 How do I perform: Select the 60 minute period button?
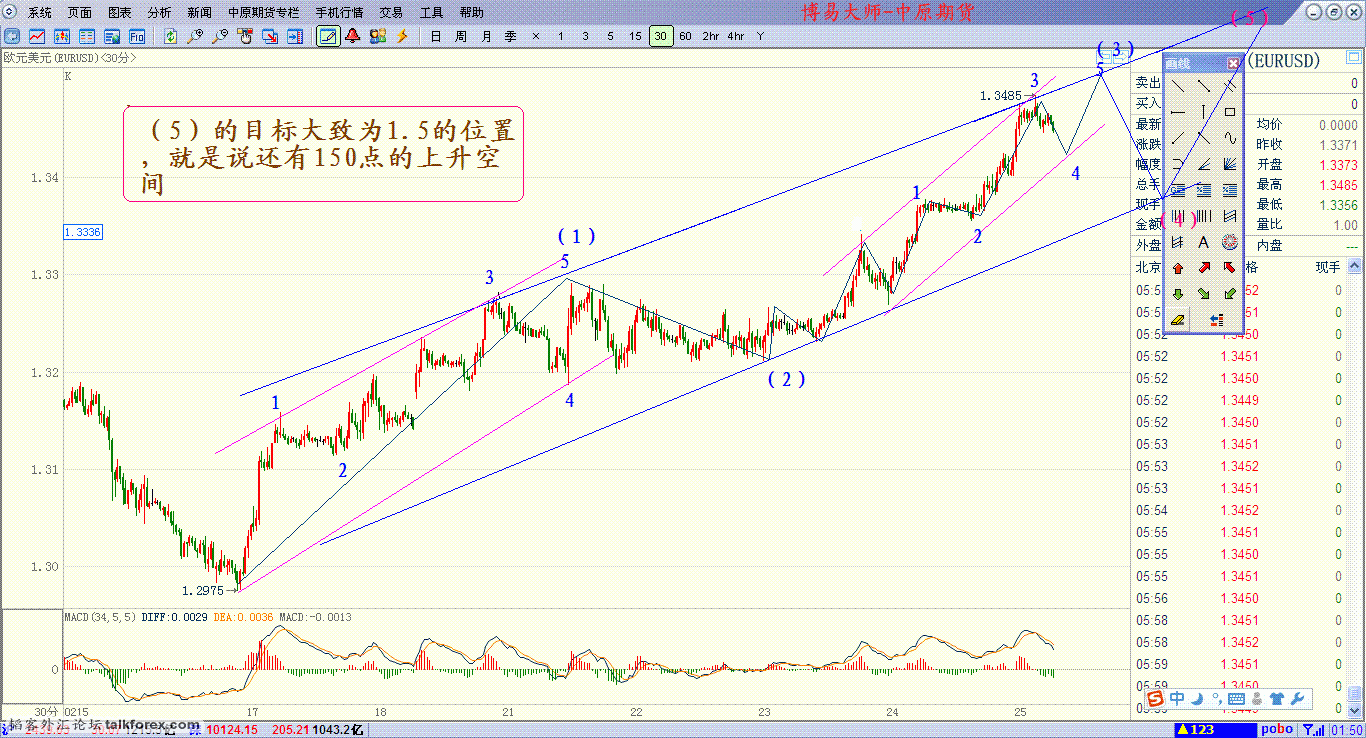point(685,36)
